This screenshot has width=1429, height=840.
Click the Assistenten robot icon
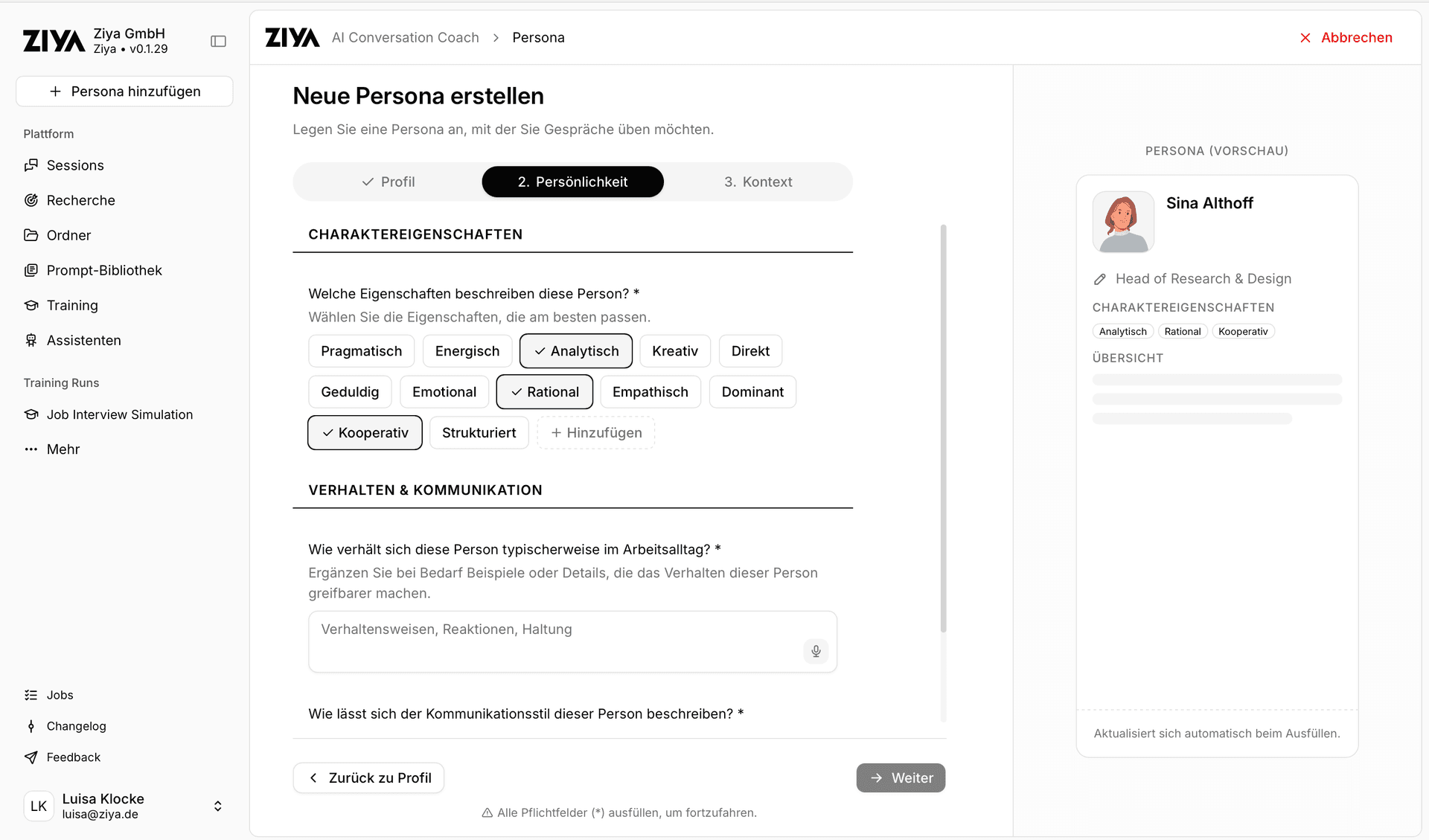(x=31, y=340)
